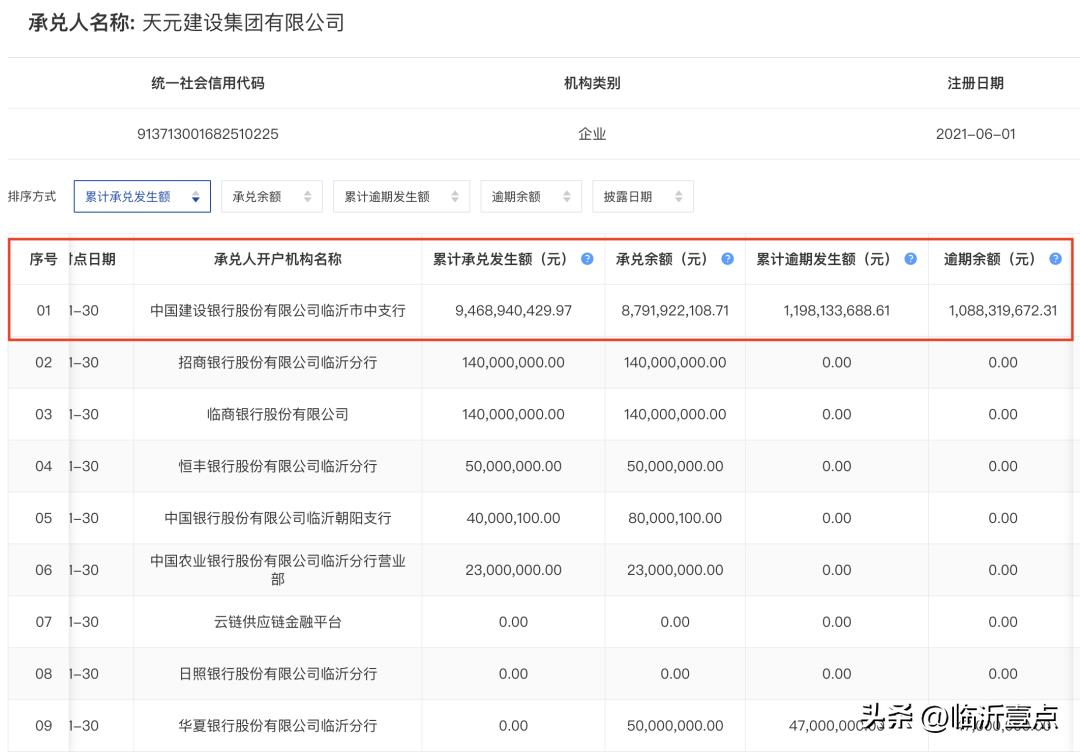This screenshot has height=752, width=1080.
Task: Select 中国建设银行股份有限公司临沂市中支行 row name
Action: 278,311
